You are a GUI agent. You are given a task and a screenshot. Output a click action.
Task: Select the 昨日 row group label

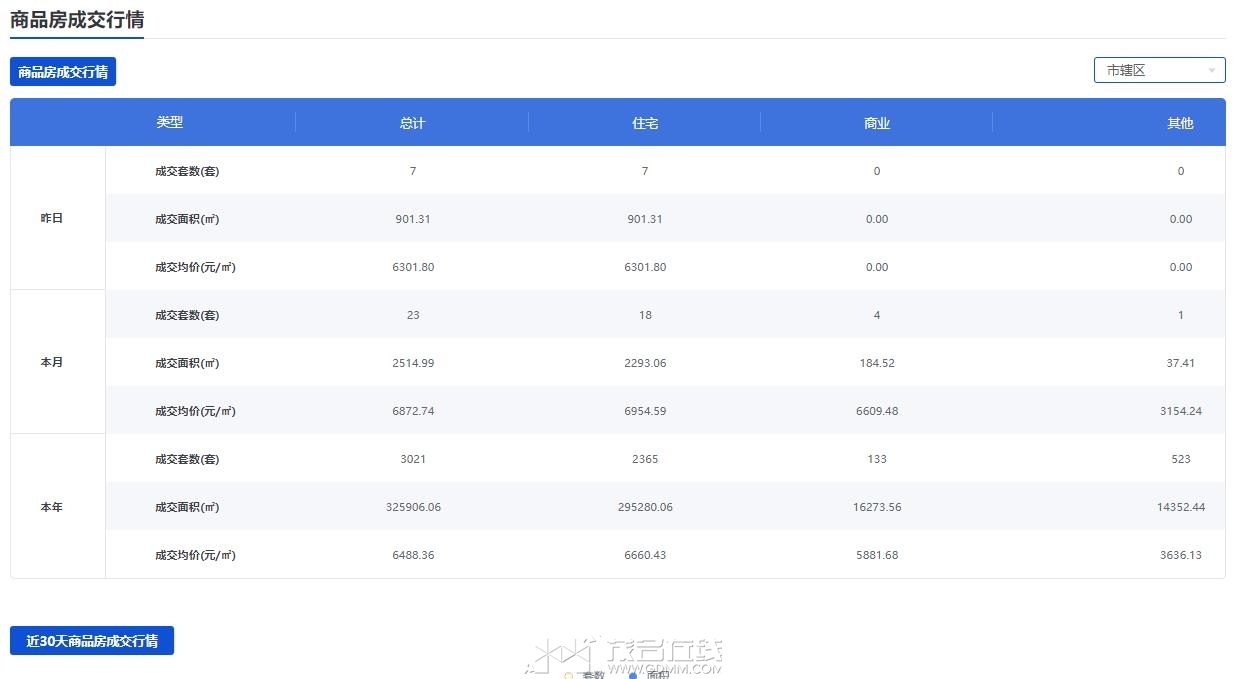coord(51,218)
